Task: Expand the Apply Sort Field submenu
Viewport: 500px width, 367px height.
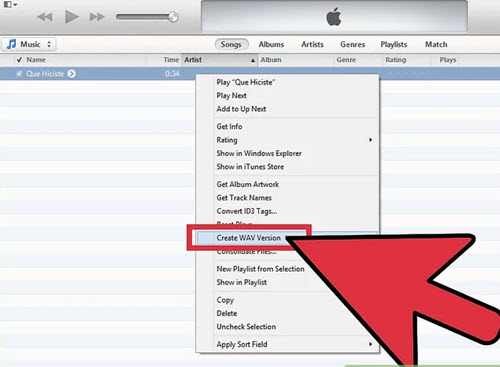Action: coord(287,344)
